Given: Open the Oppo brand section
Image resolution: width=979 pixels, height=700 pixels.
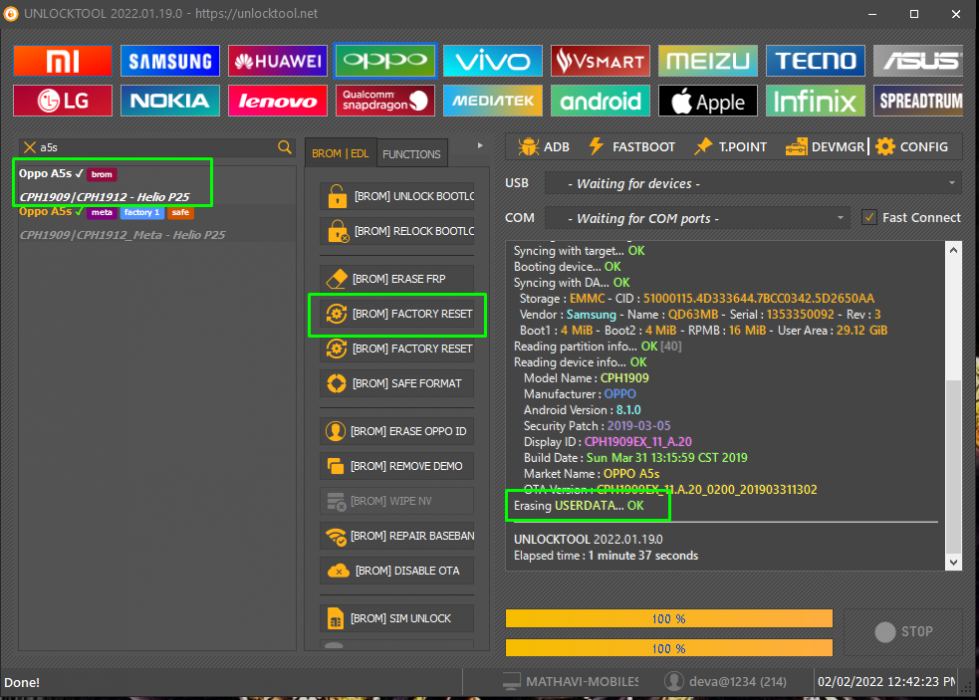Looking at the screenshot, I should (x=385, y=61).
